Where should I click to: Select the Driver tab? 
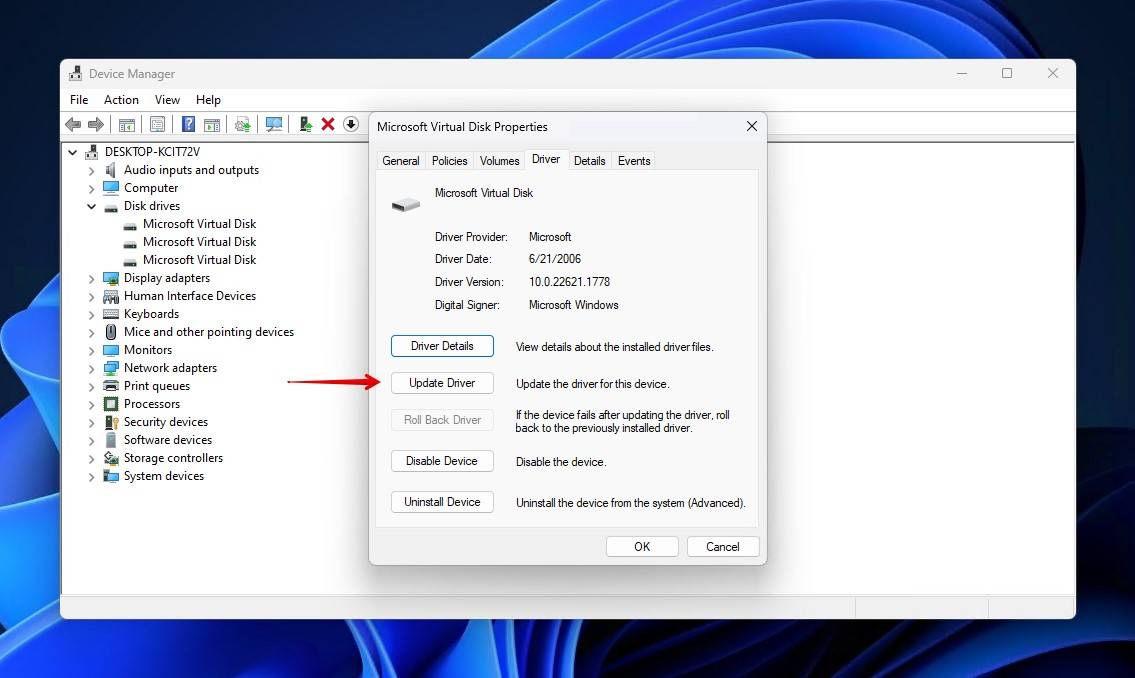[x=546, y=159]
